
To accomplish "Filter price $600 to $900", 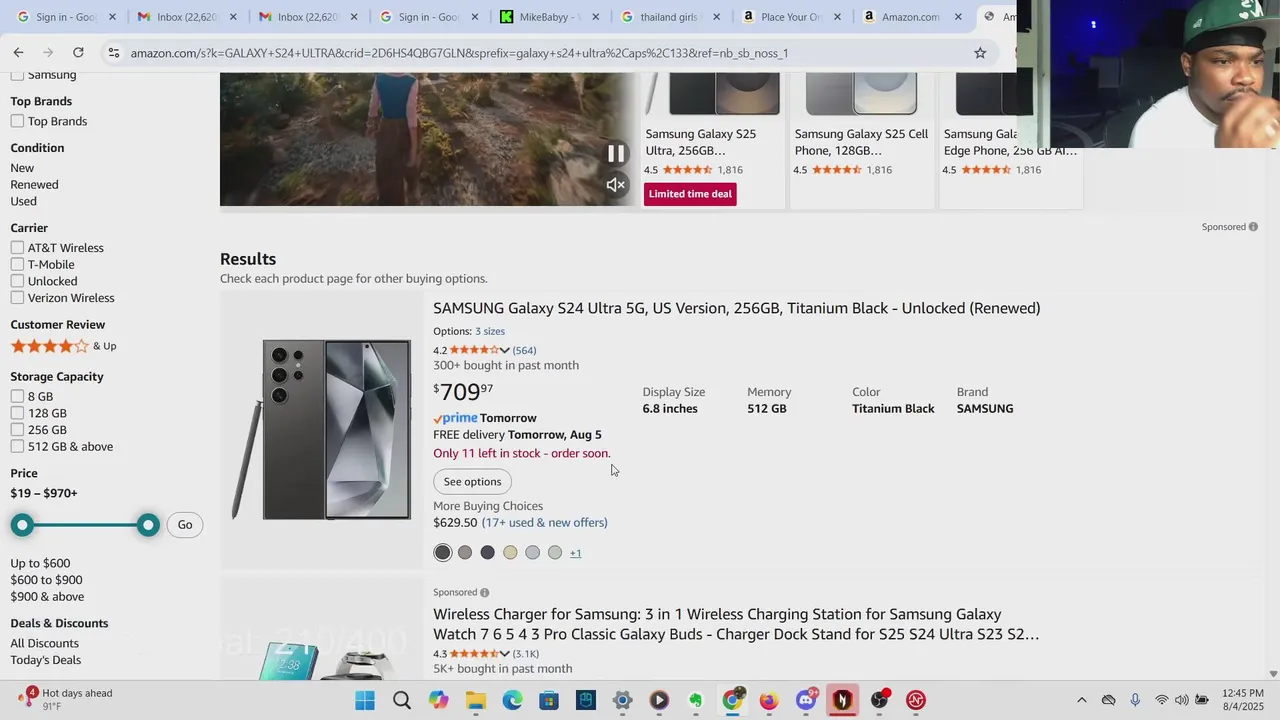I will 46,580.
